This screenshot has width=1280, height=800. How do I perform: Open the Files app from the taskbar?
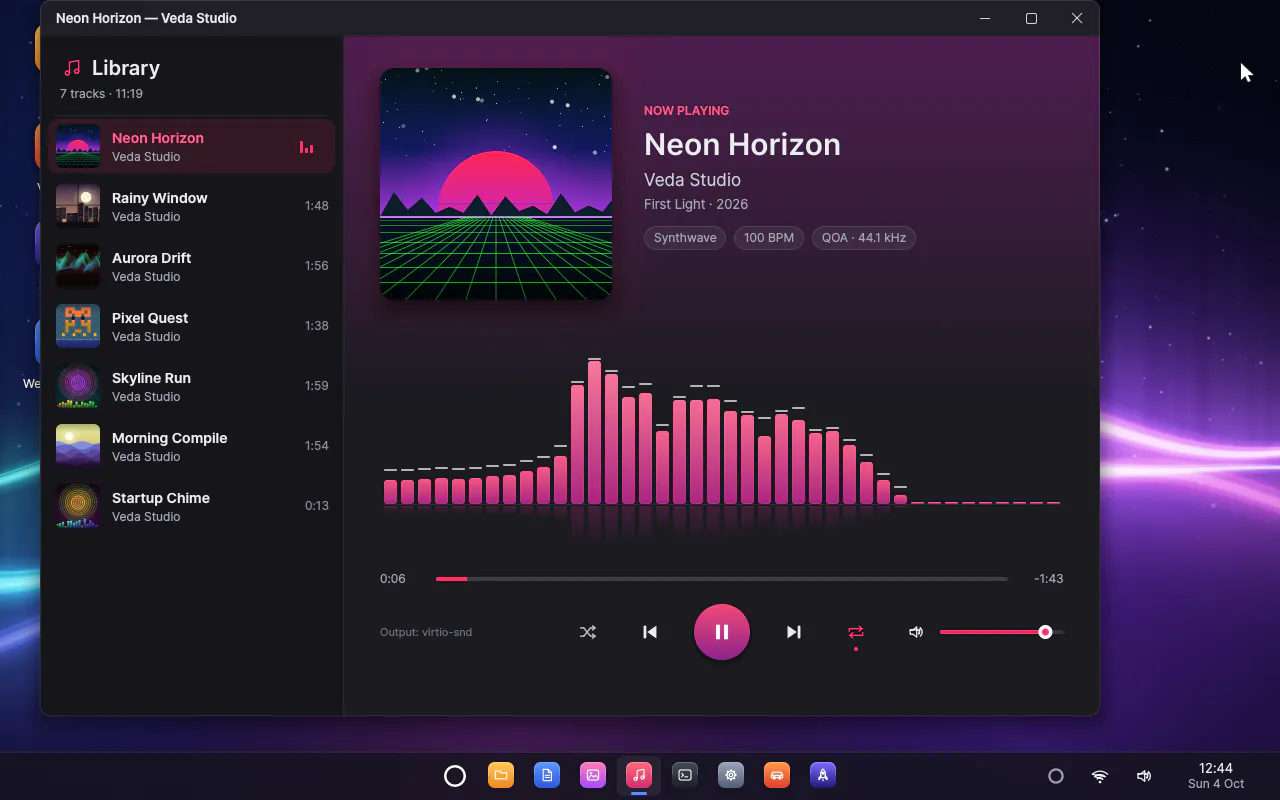click(501, 775)
